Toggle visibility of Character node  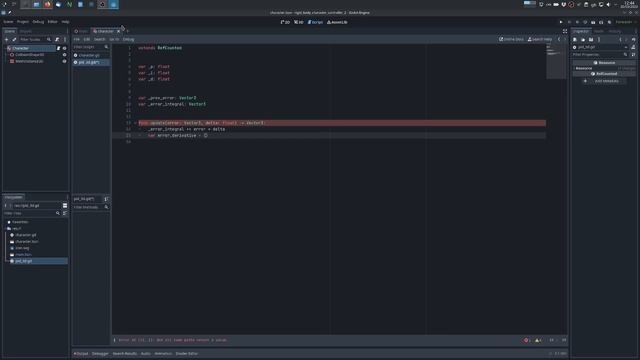(x=64, y=48)
